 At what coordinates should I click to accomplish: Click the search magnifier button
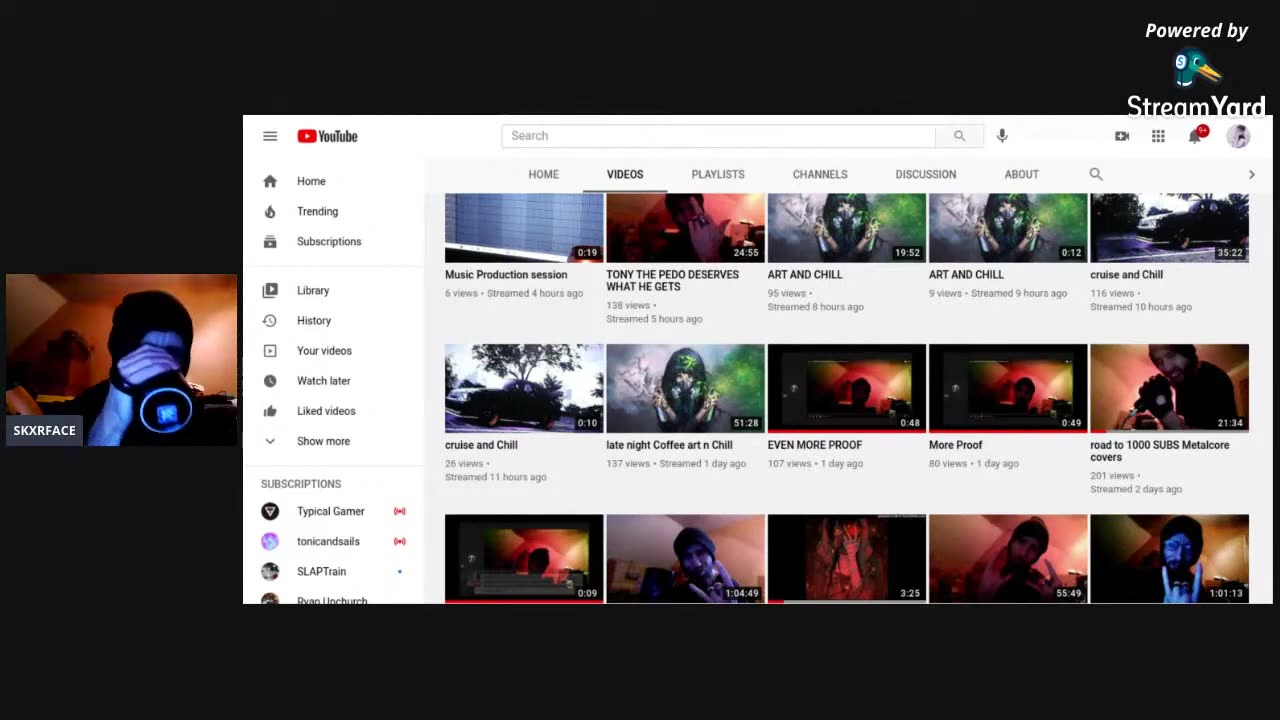pos(959,136)
